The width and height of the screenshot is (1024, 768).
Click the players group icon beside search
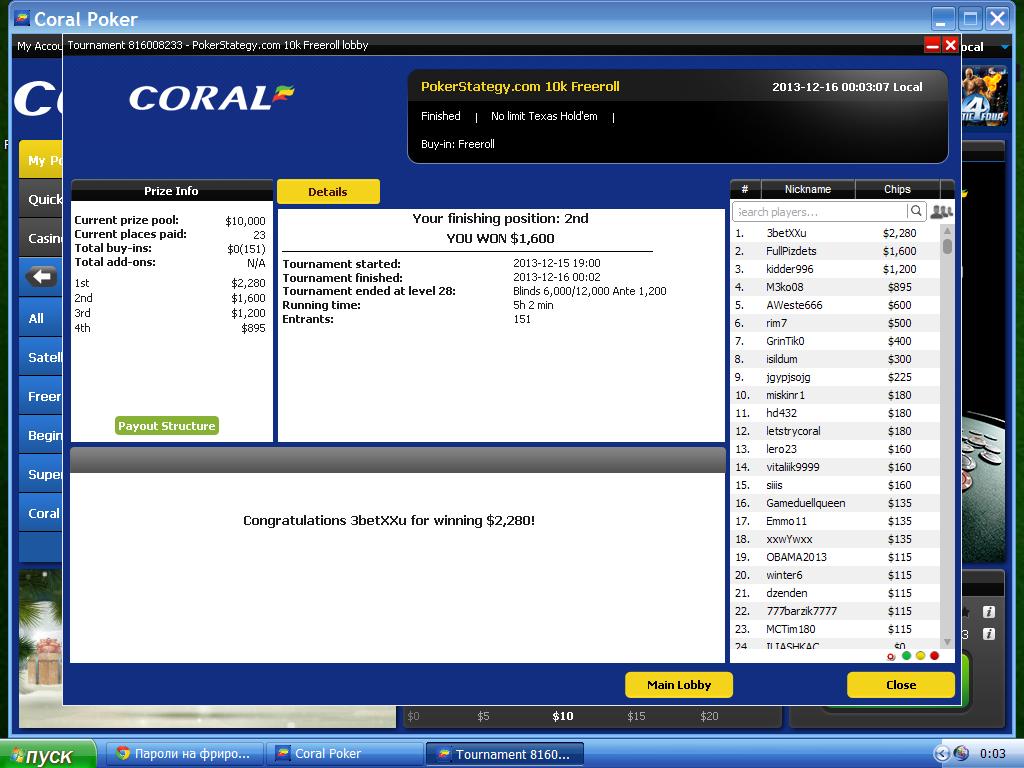click(x=941, y=211)
